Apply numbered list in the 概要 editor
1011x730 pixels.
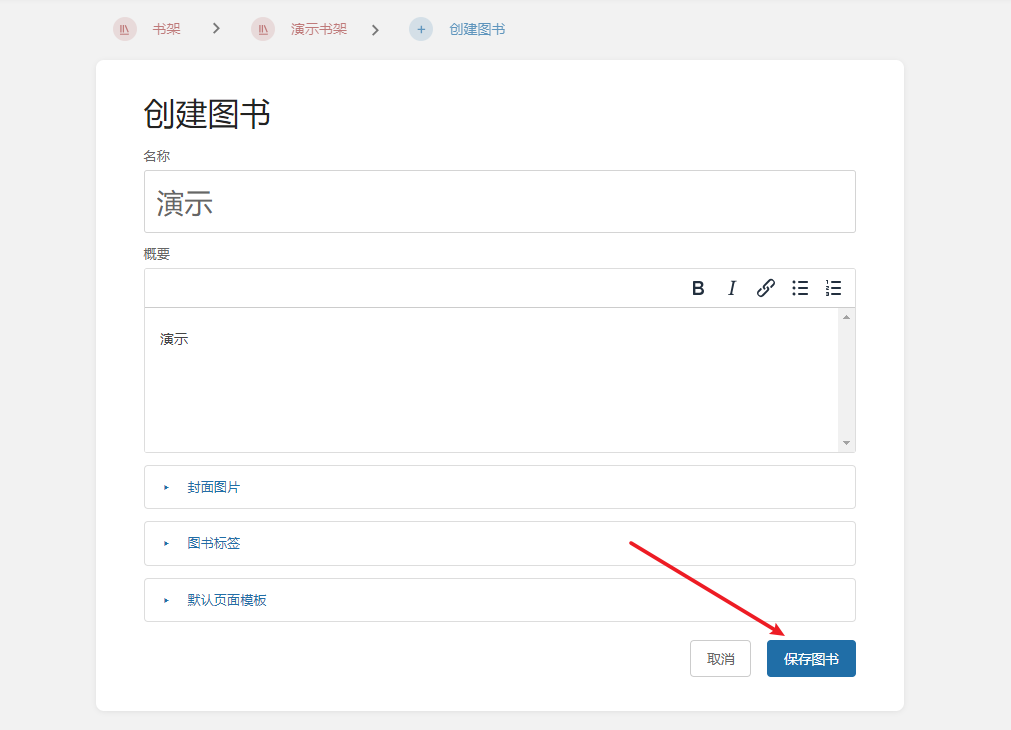833,288
